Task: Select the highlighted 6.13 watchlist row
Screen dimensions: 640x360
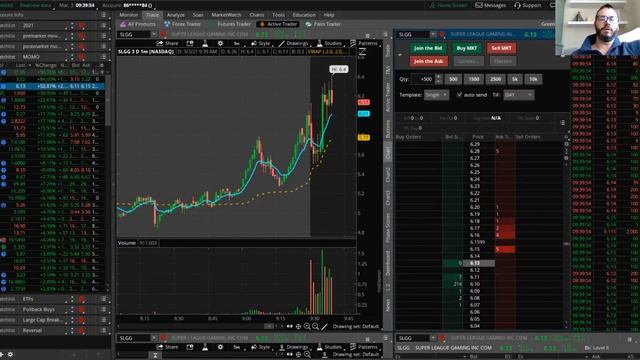Action: (x=52, y=86)
